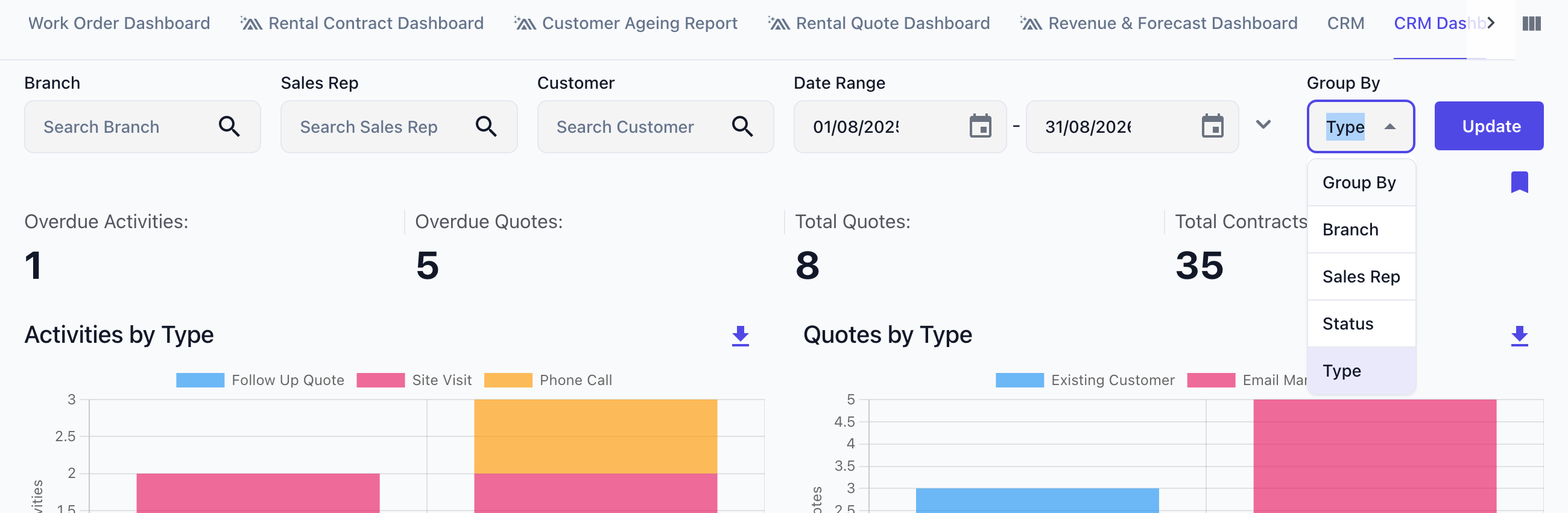Switch to the Work Order Dashboard tab
The image size is (1568, 513).
click(119, 23)
